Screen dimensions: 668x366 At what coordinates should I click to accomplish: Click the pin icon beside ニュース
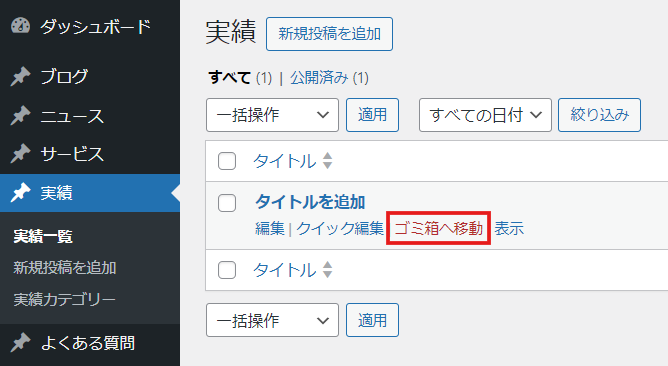pyautogui.click(x=20, y=115)
